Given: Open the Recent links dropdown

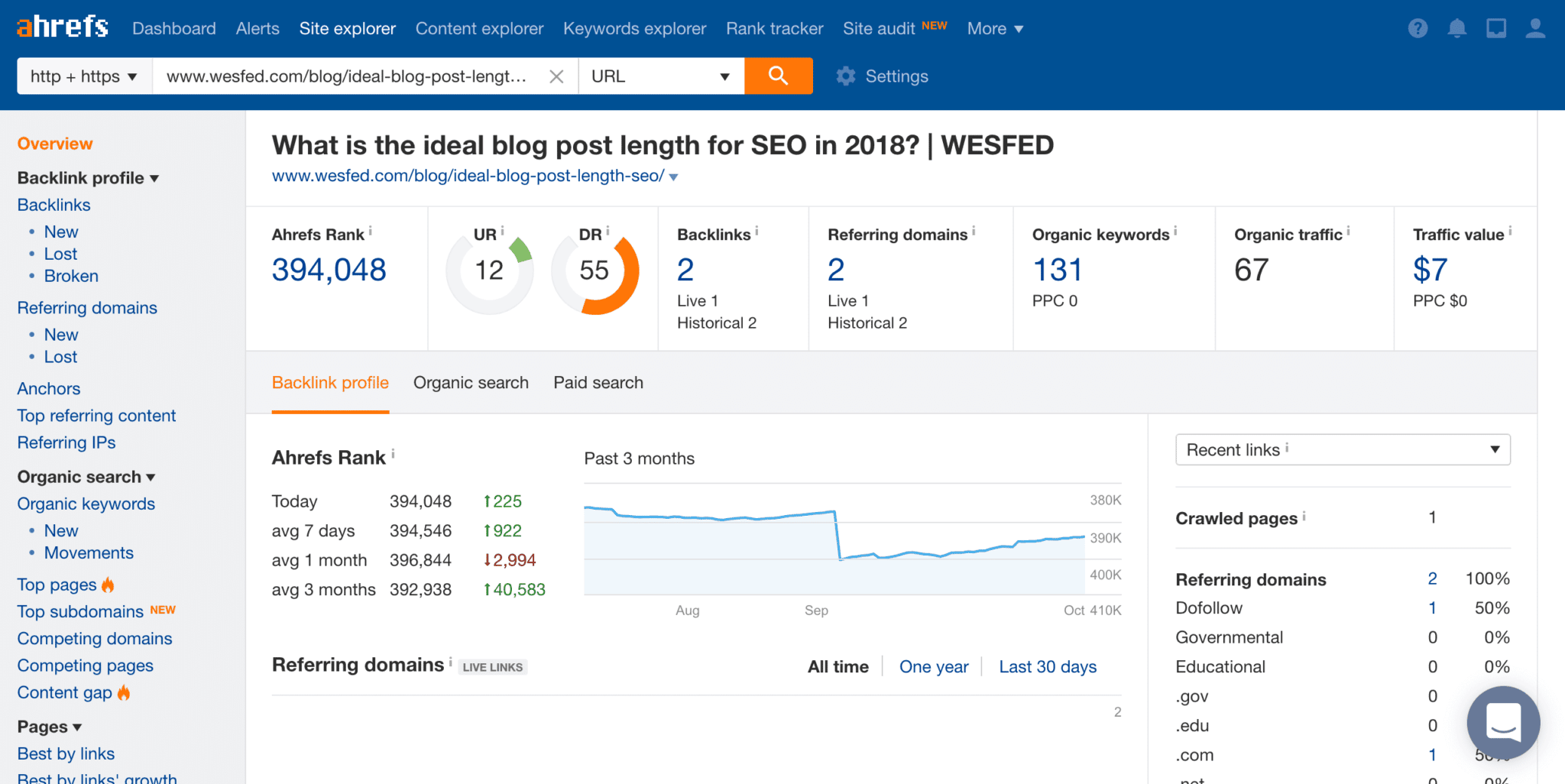Looking at the screenshot, I should tap(1343, 449).
